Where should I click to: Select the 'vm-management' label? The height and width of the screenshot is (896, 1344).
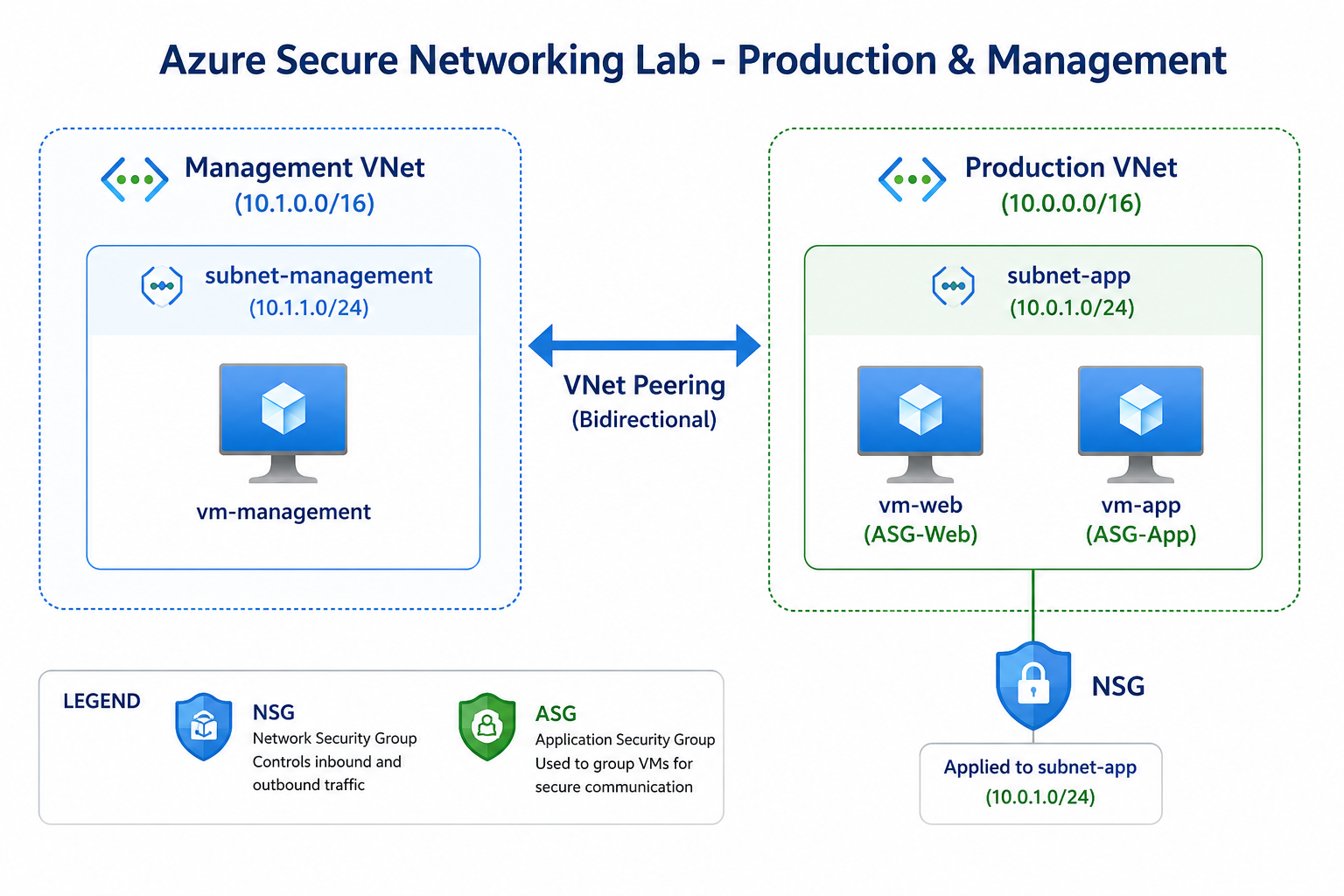pos(283,512)
